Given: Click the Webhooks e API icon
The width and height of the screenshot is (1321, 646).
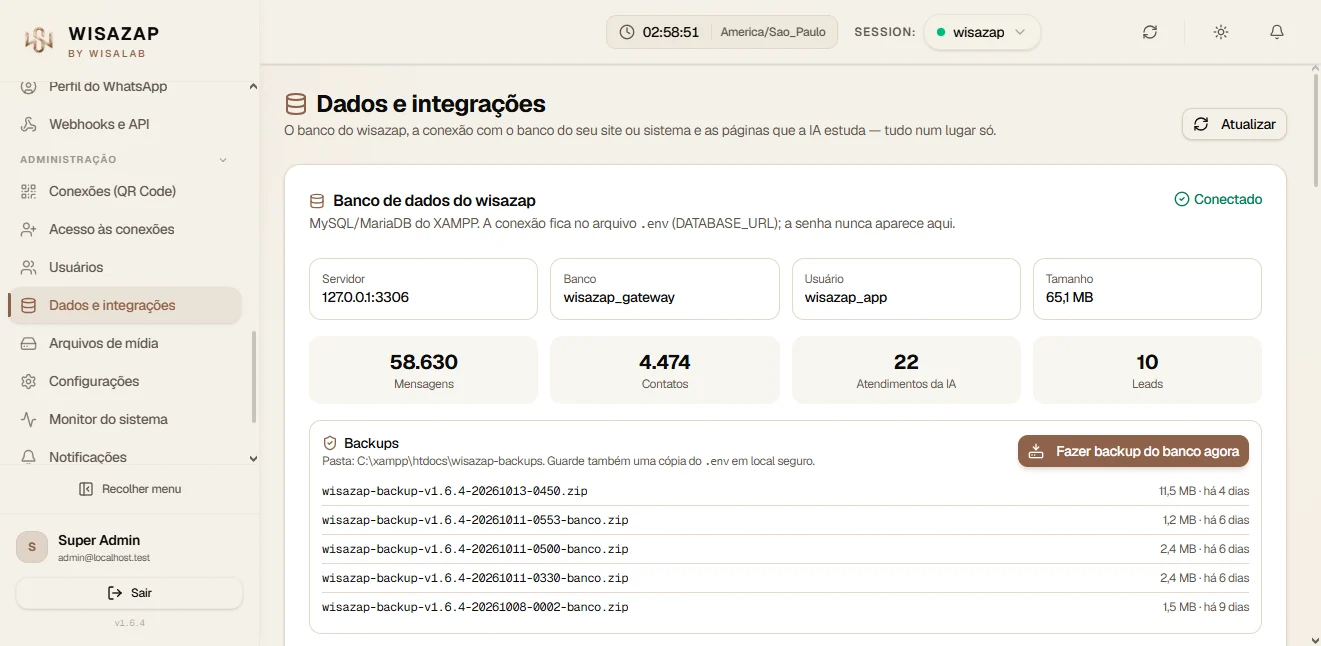Looking at the screenshot, I should [x=29, y=125].
